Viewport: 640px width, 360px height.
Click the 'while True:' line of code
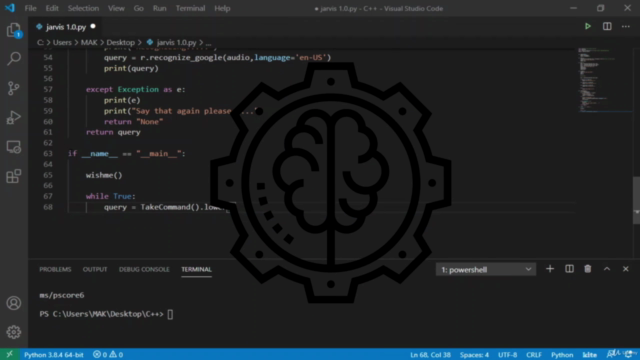click(111, 196)
